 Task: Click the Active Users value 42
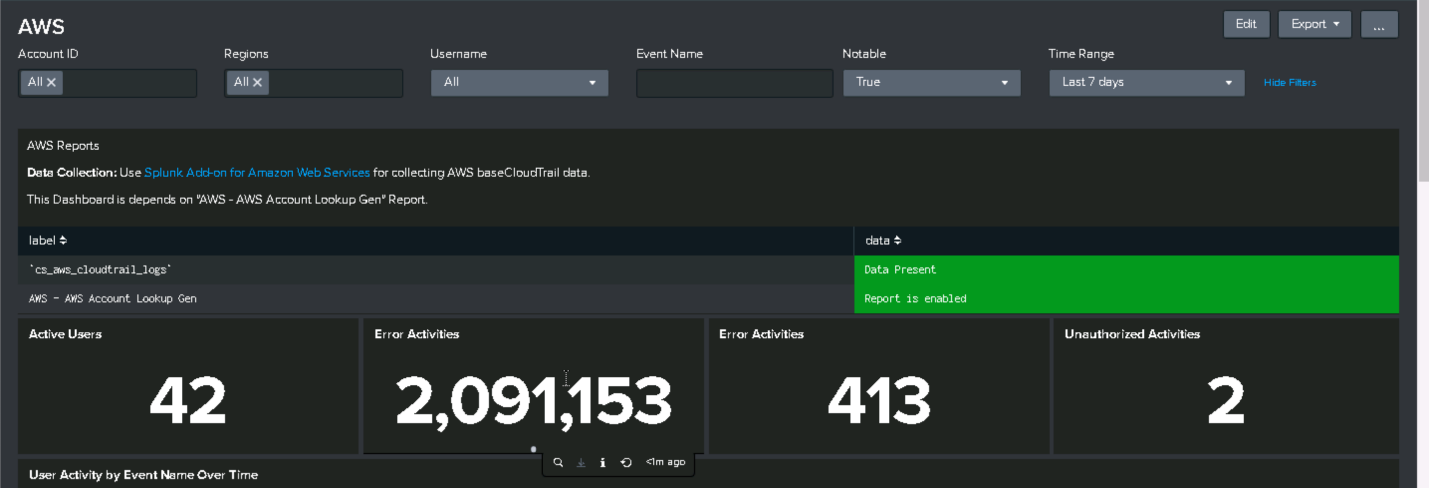coord(188,401)
